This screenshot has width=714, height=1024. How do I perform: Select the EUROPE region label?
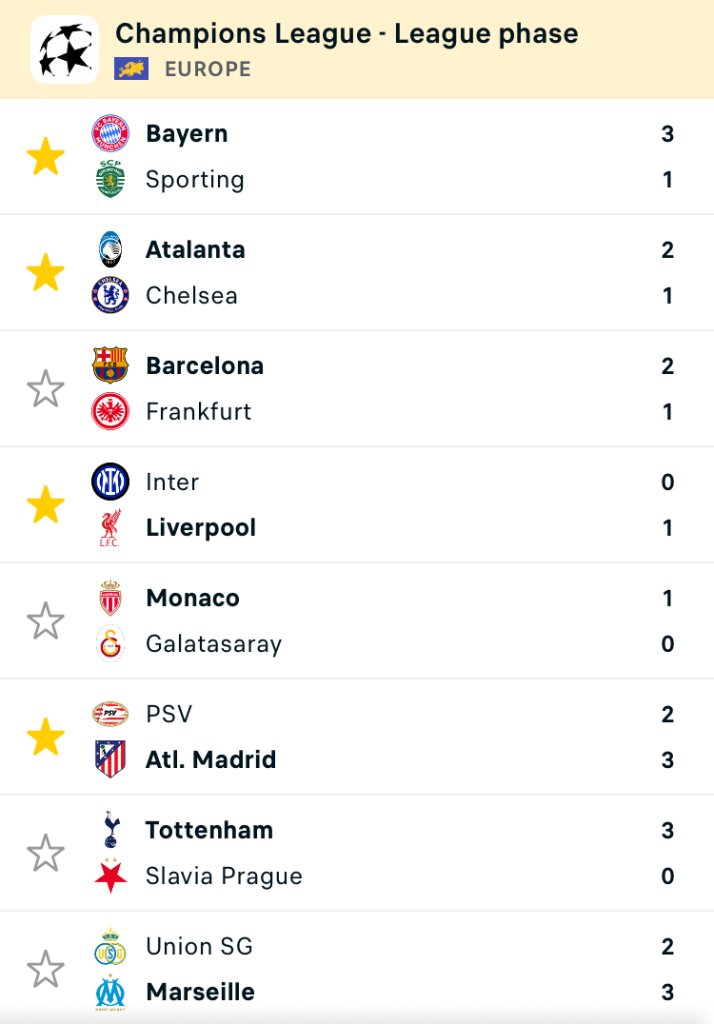coord(208,69)
